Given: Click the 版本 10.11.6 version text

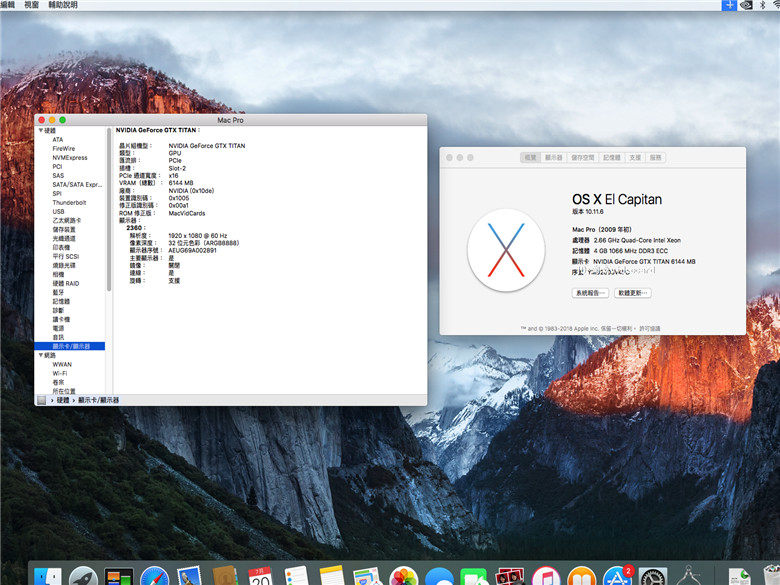Looking at the screenshot, I should click(x=587, y=212).
